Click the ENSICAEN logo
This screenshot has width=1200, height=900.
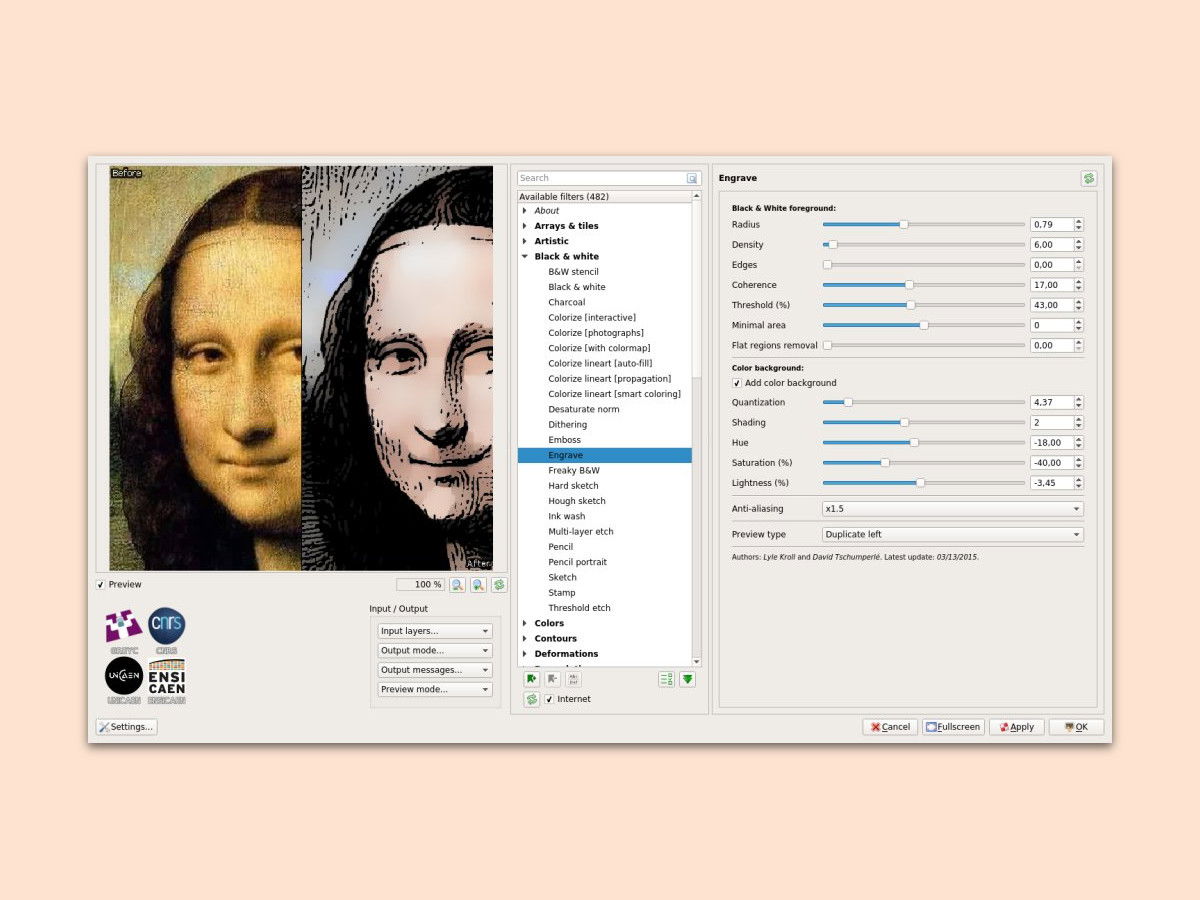click(166, 681)
